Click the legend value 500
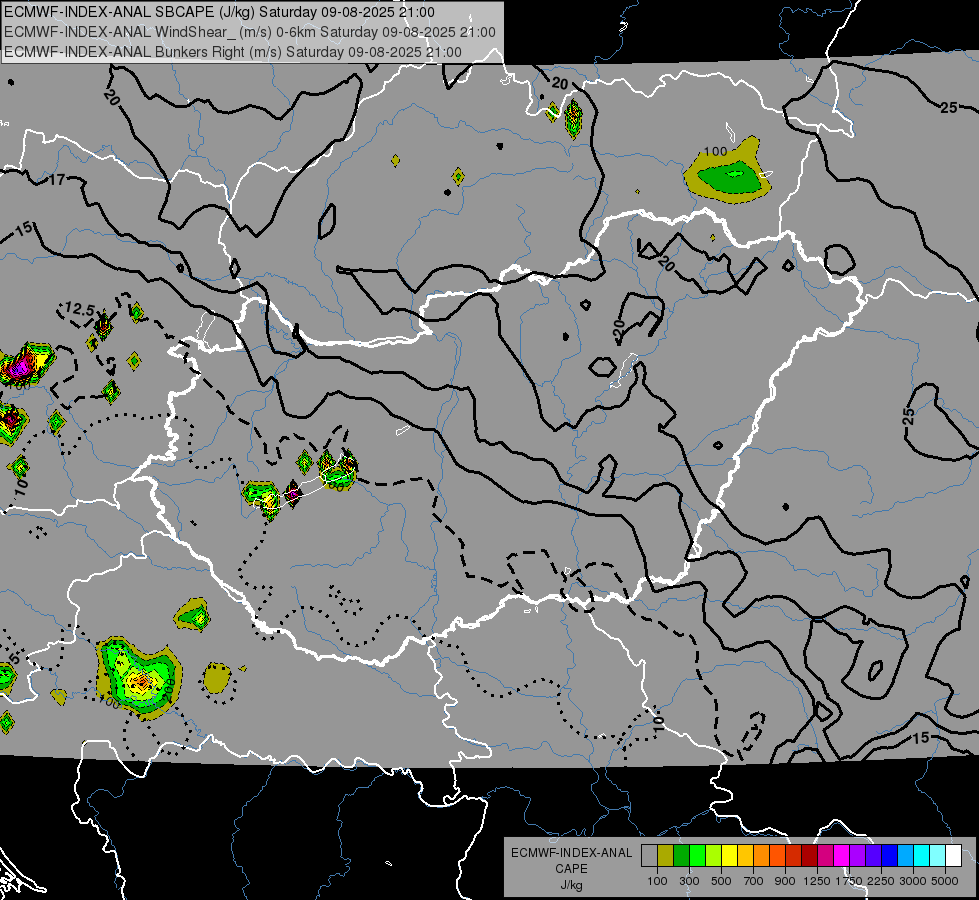This screenshot has width=979, height=900. pos(721,881)
